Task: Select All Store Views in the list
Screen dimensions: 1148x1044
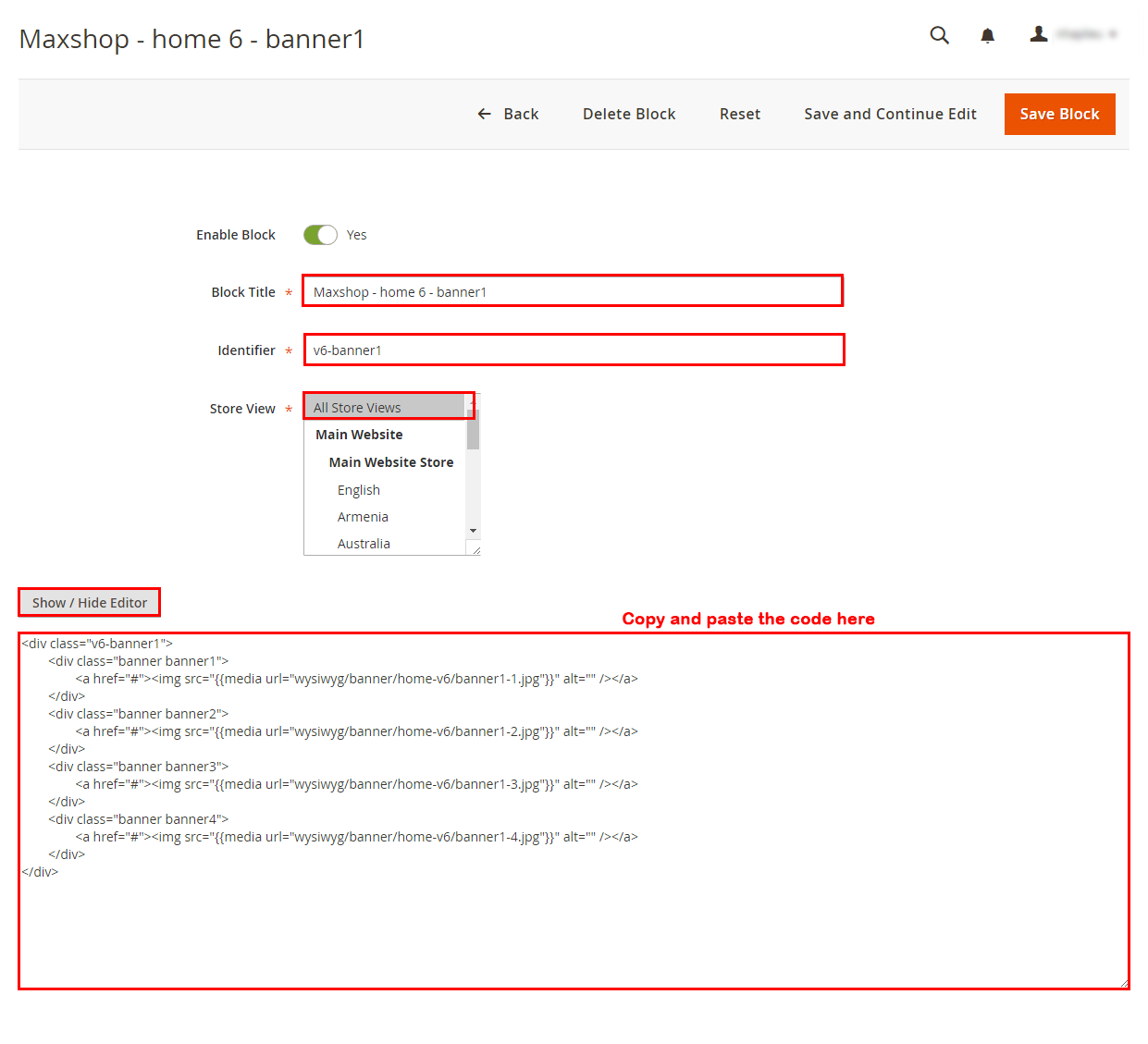Action: (385, 407)
